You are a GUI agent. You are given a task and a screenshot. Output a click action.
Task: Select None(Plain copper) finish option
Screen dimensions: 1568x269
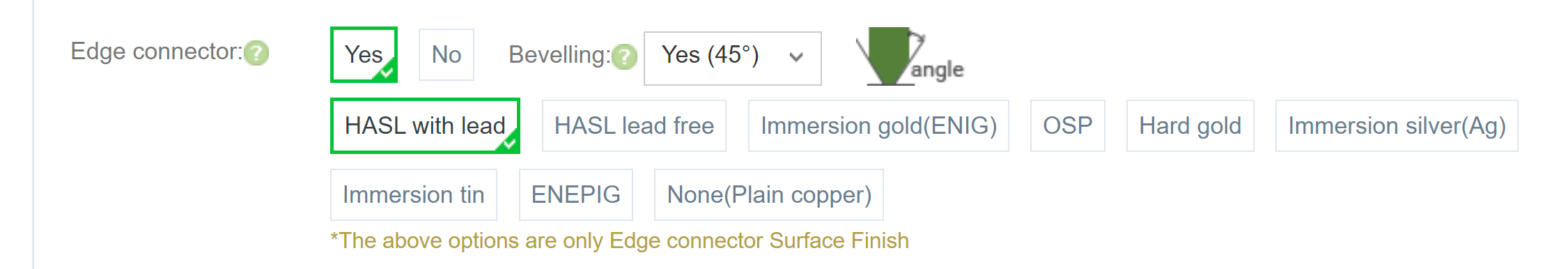click(x=768, y=194)
